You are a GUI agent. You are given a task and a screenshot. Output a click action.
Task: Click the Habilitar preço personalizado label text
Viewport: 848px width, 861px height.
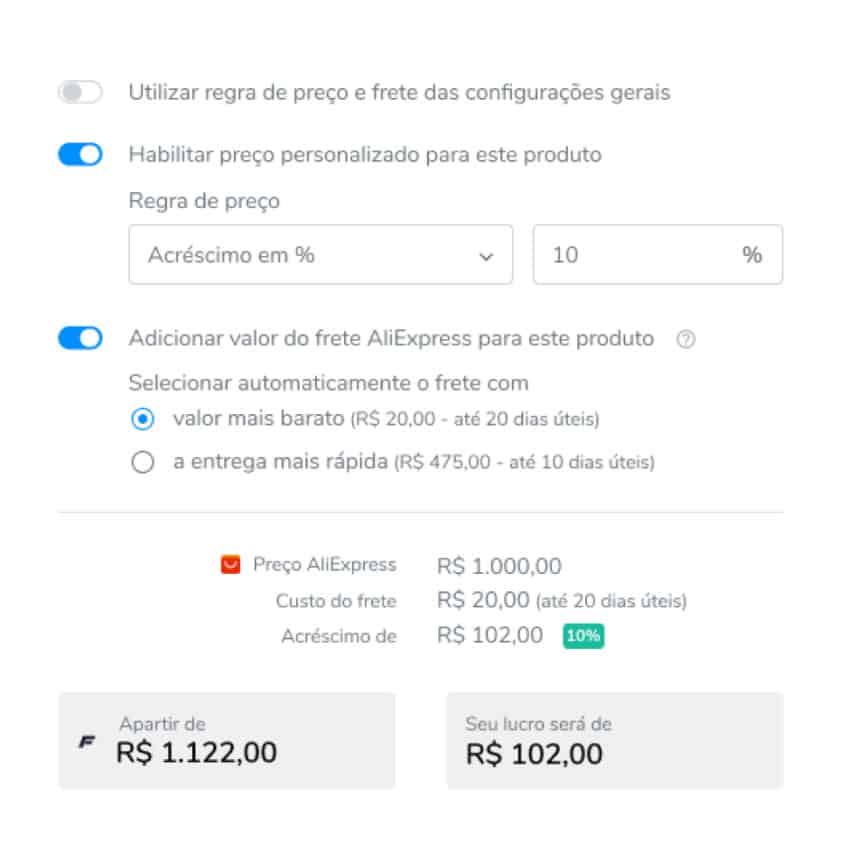point(365,155)
